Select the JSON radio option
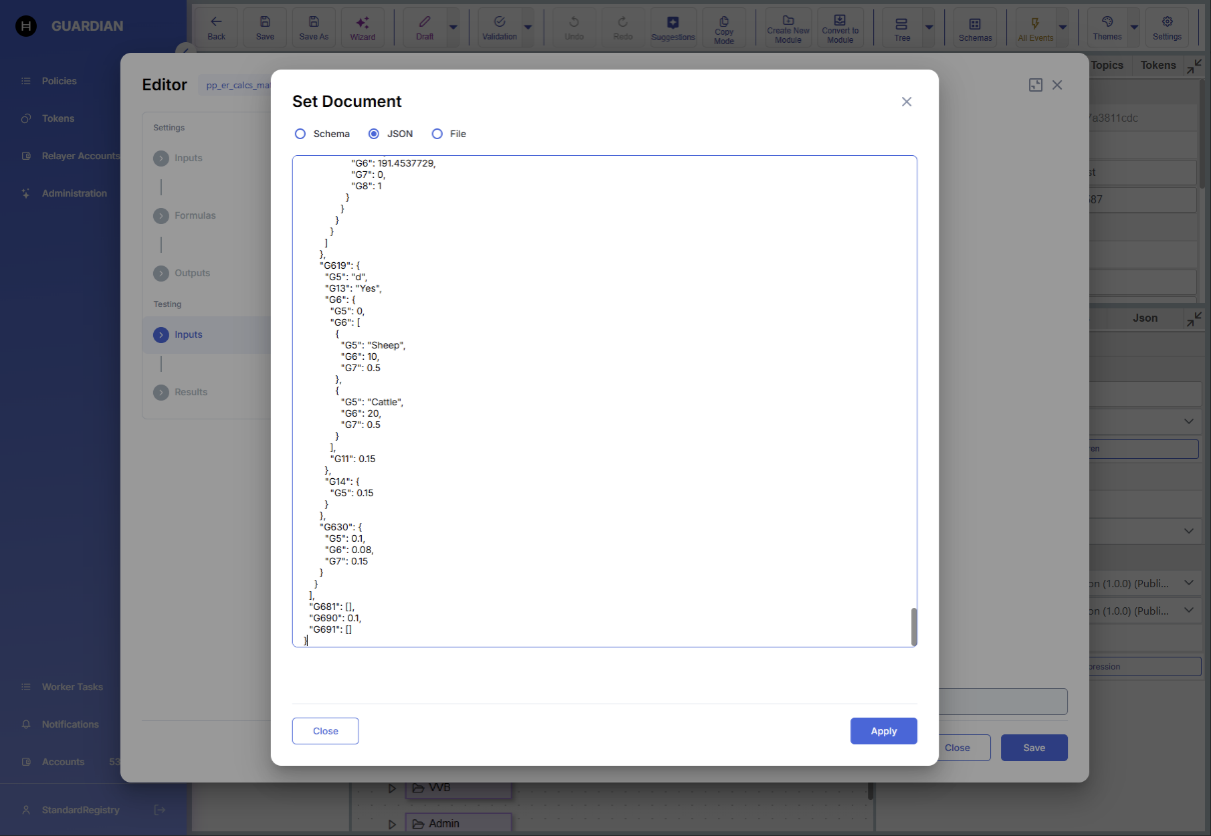Screen dimensions: 1211x836 (x=374, y=134)
